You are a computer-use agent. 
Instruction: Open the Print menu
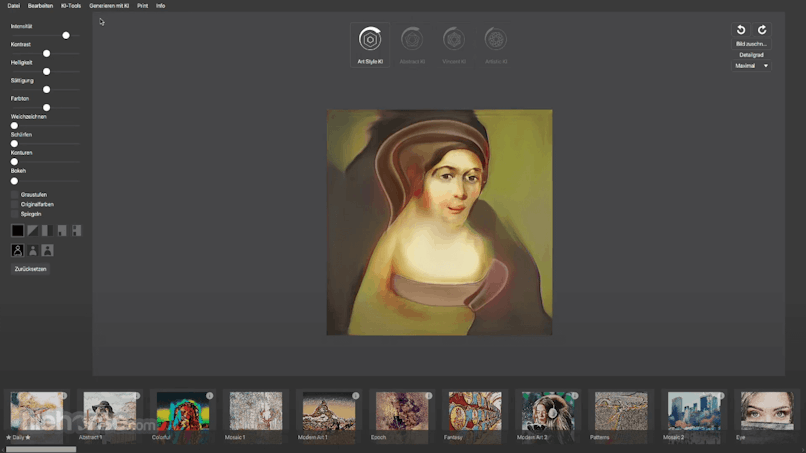(142, 6)
